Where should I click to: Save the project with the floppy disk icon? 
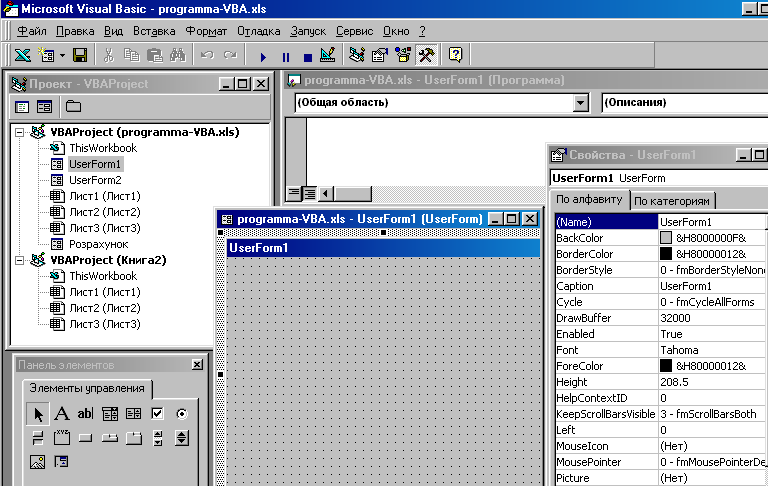[x=80, y=55]
